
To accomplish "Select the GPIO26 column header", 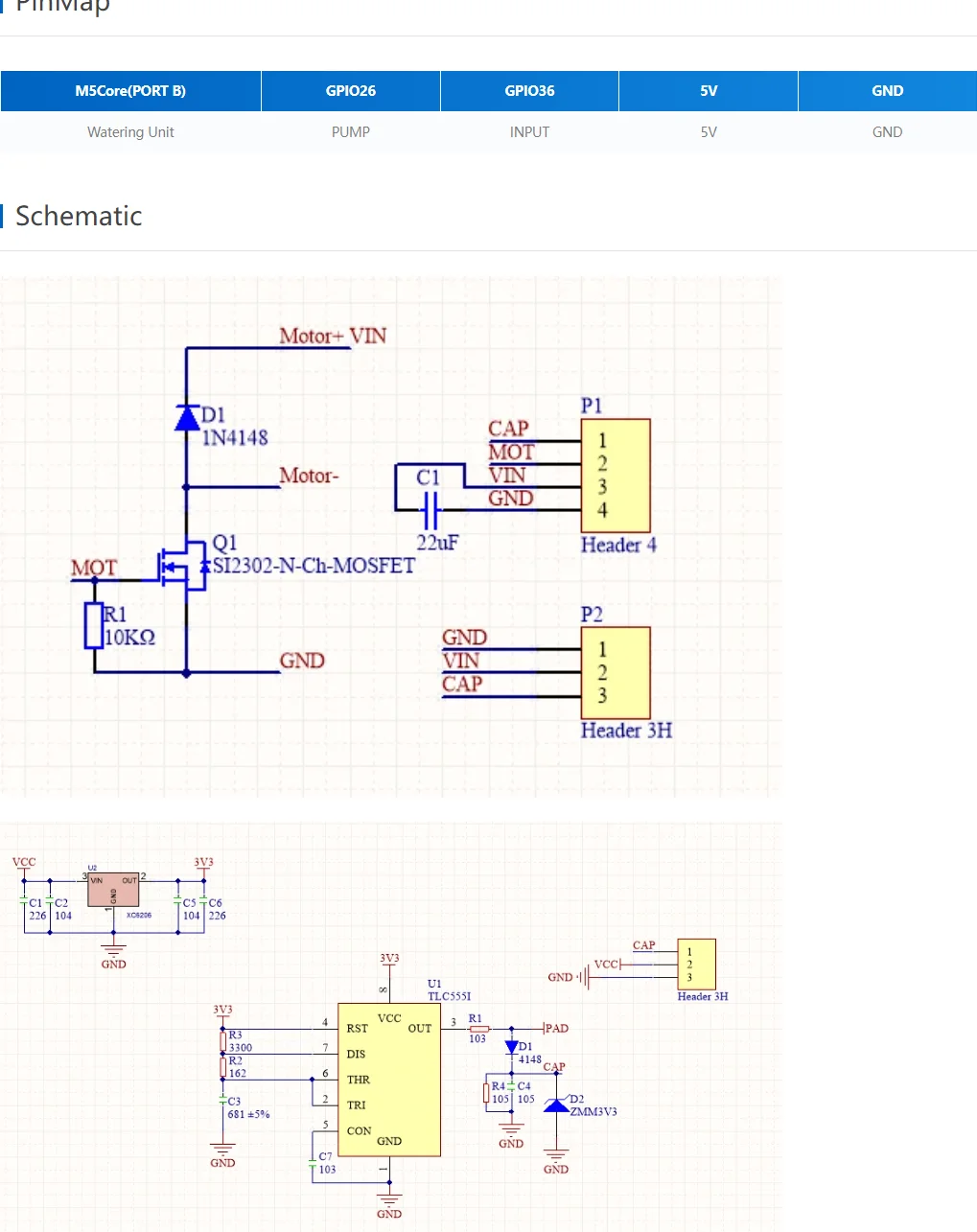I will click(351, 91).
